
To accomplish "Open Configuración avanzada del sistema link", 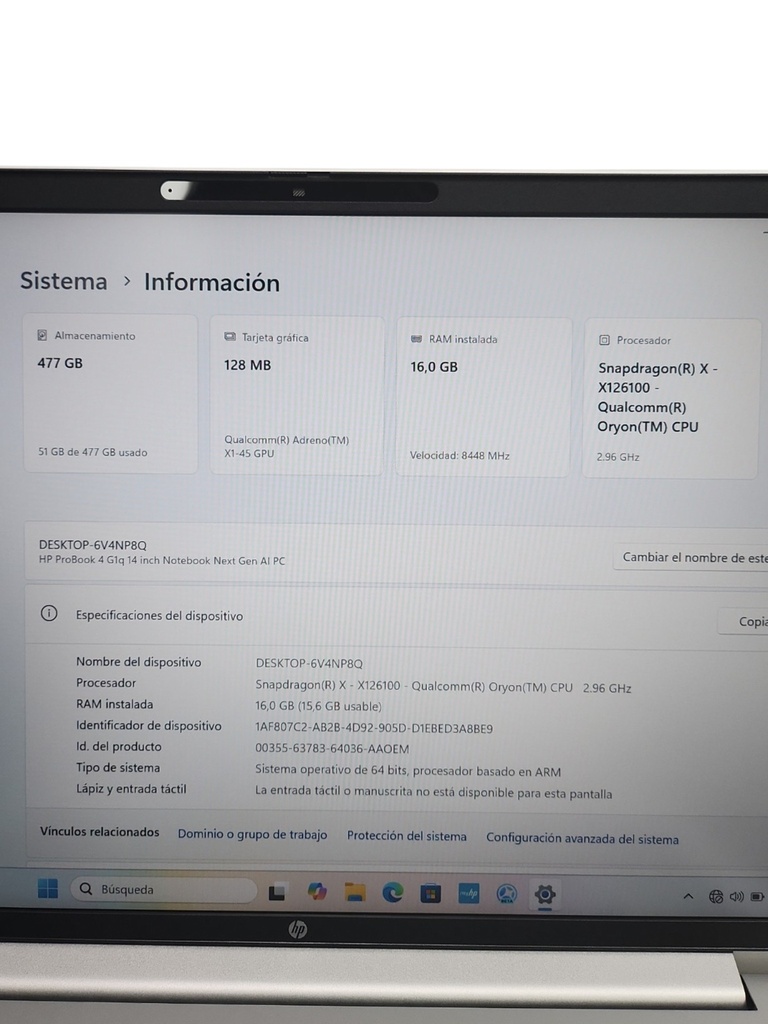I will 582,839.
